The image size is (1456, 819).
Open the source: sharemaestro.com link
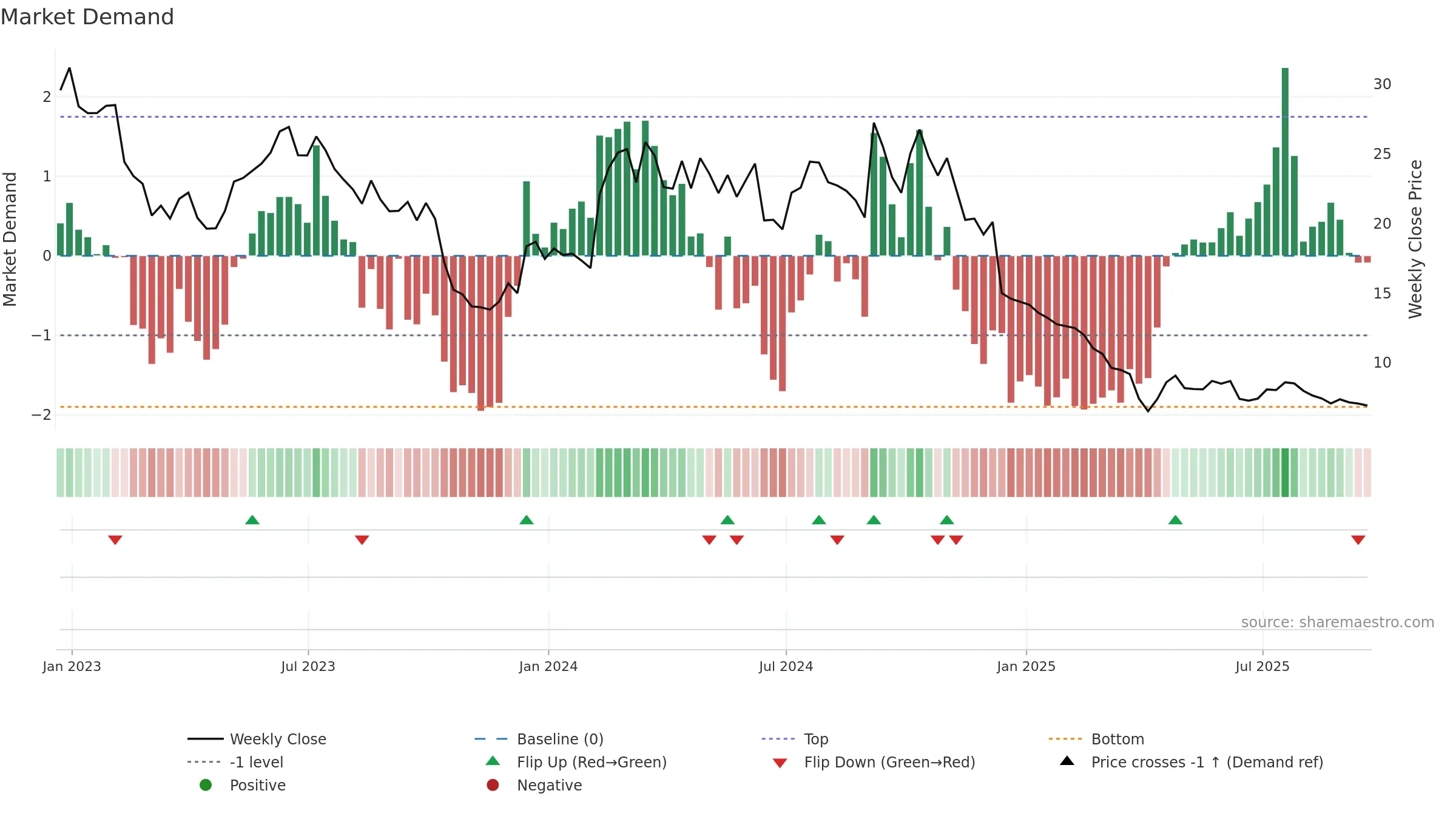[1338, 622]
